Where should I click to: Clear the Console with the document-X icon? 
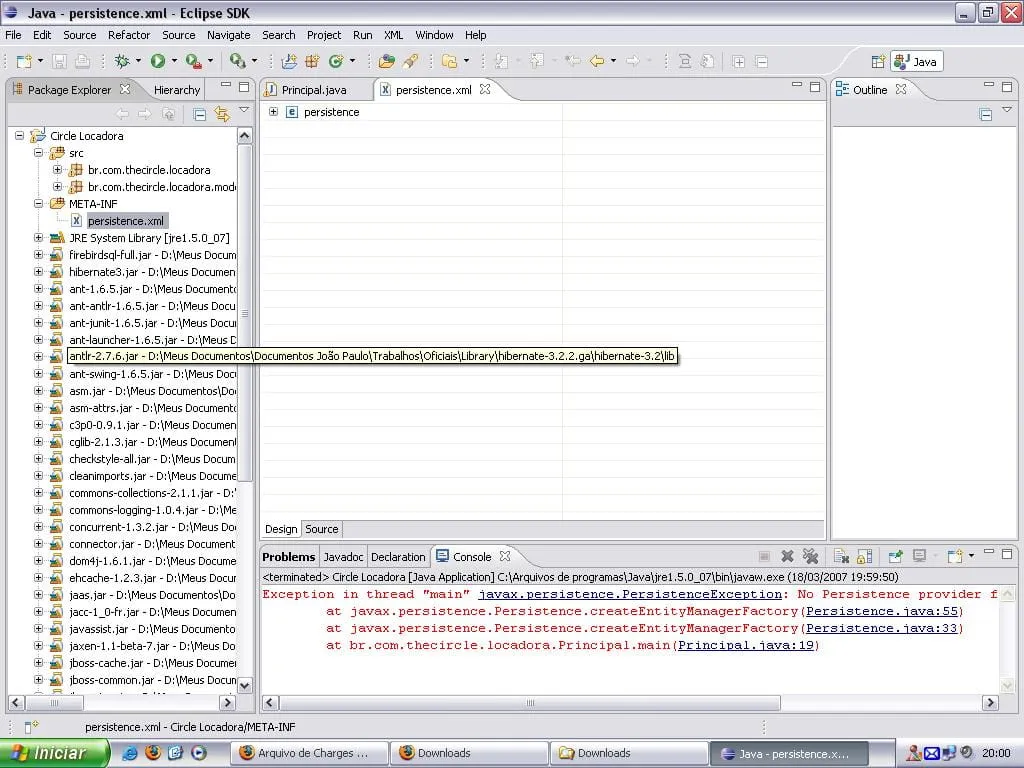point(841,556)
